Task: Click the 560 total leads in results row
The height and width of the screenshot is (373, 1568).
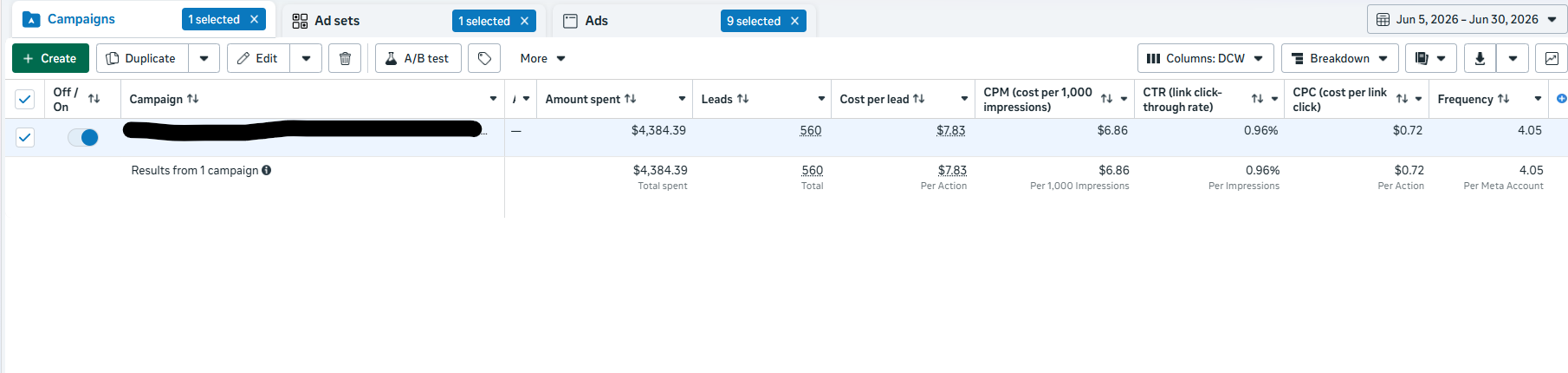Action: (x=813, y=170)
